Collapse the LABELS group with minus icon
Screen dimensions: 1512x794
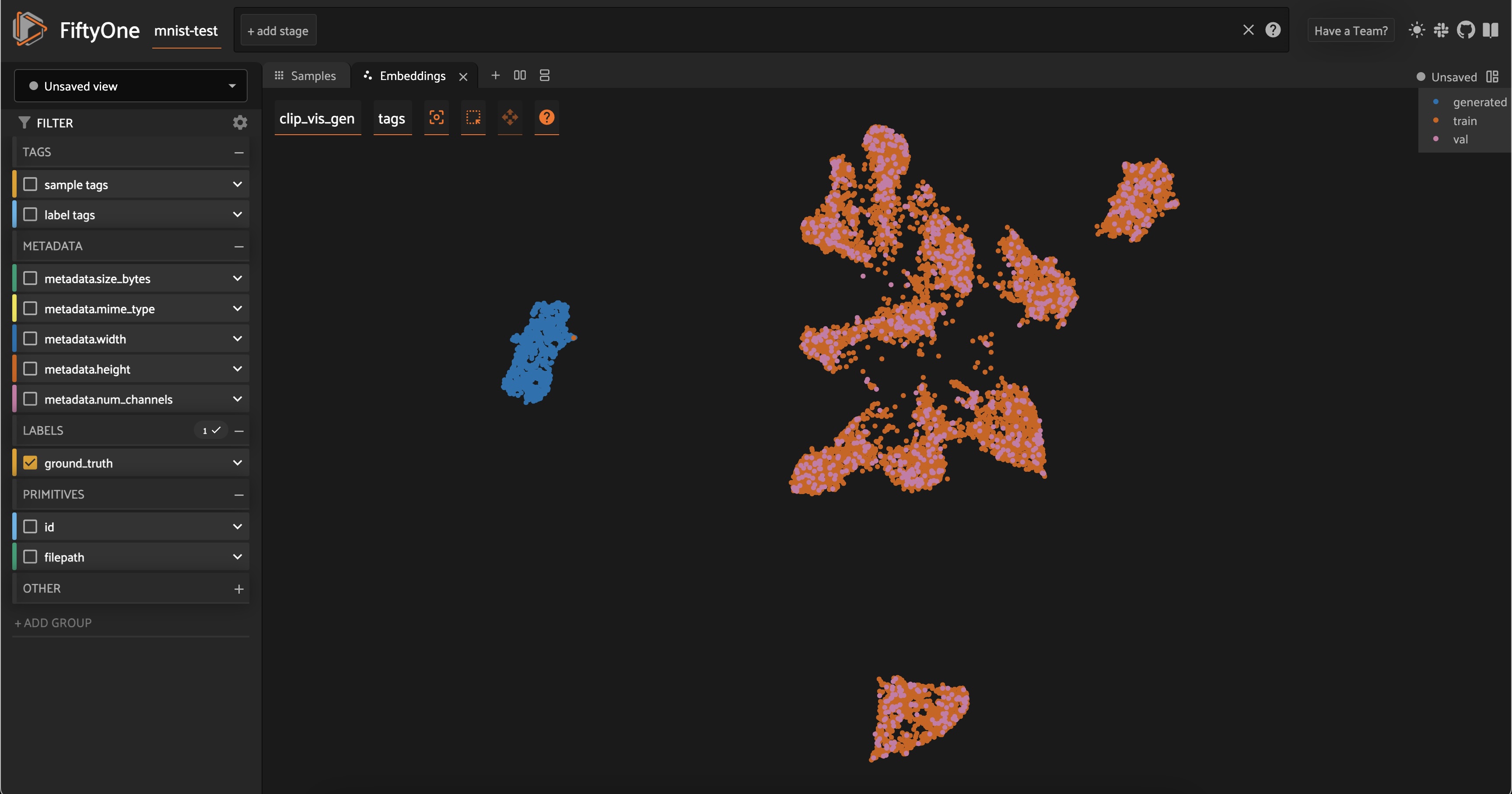click(238, 430)
